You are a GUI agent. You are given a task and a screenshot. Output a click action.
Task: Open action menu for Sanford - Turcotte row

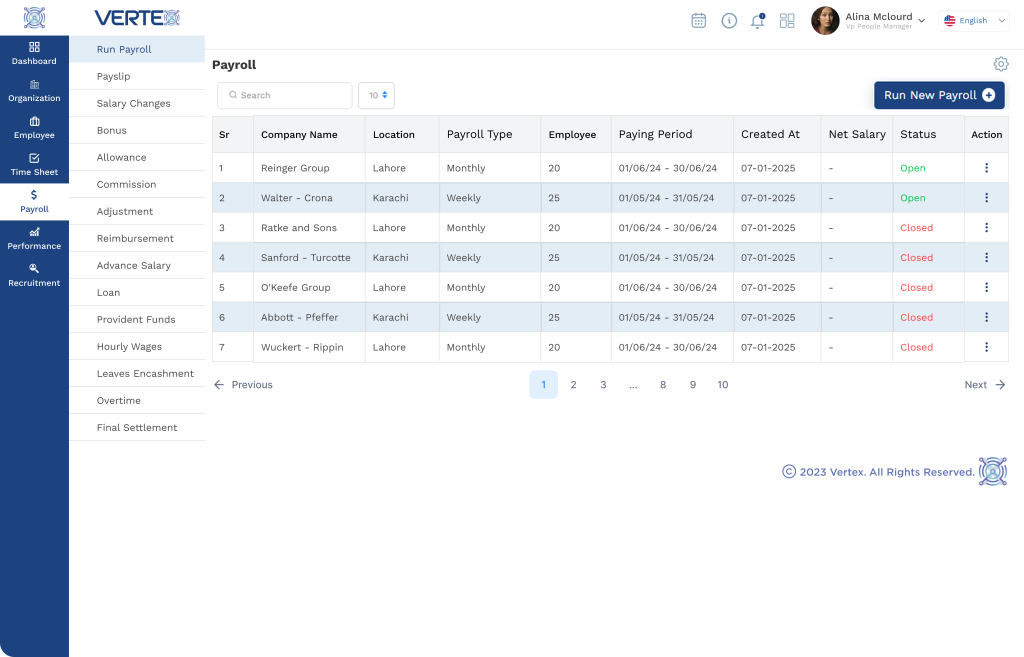click(x=986, y=257)
